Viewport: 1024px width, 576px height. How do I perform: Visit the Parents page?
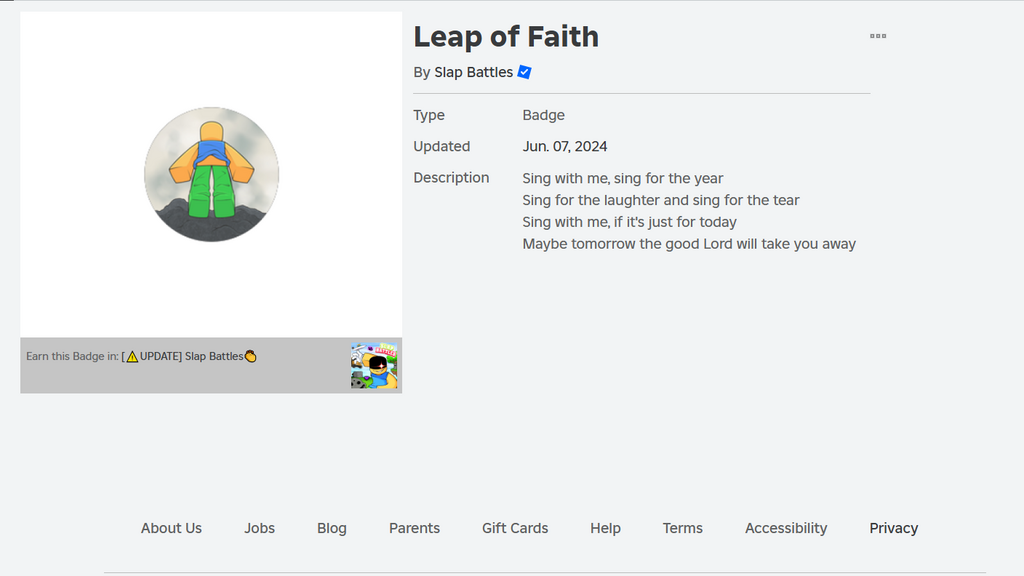[414, 528]
